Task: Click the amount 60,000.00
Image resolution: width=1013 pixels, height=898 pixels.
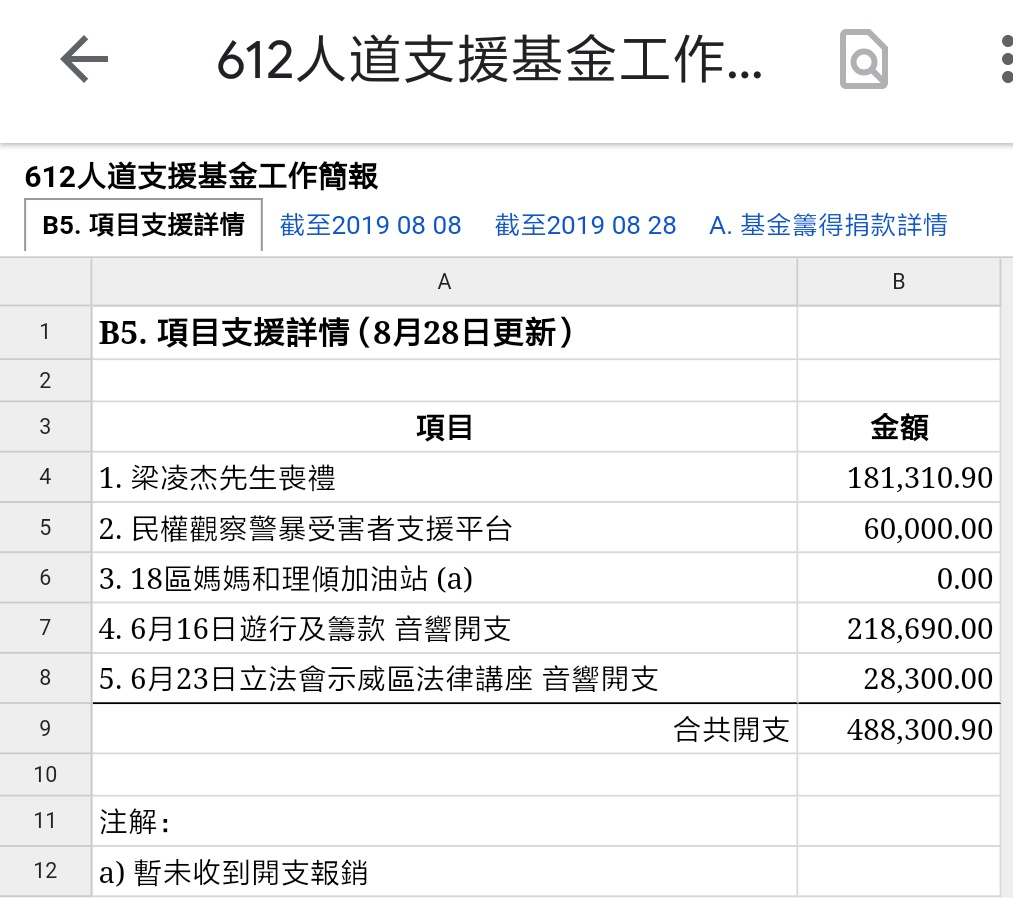Action: (x=899, y=527)
